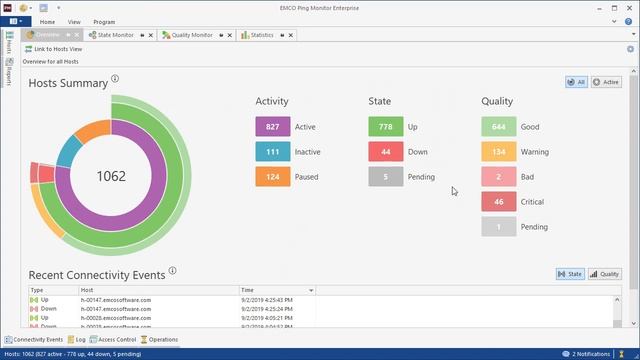Click the pink 2 Bad quality box
640x360 pixels.
pyautogui.click(x=499, y=176)
